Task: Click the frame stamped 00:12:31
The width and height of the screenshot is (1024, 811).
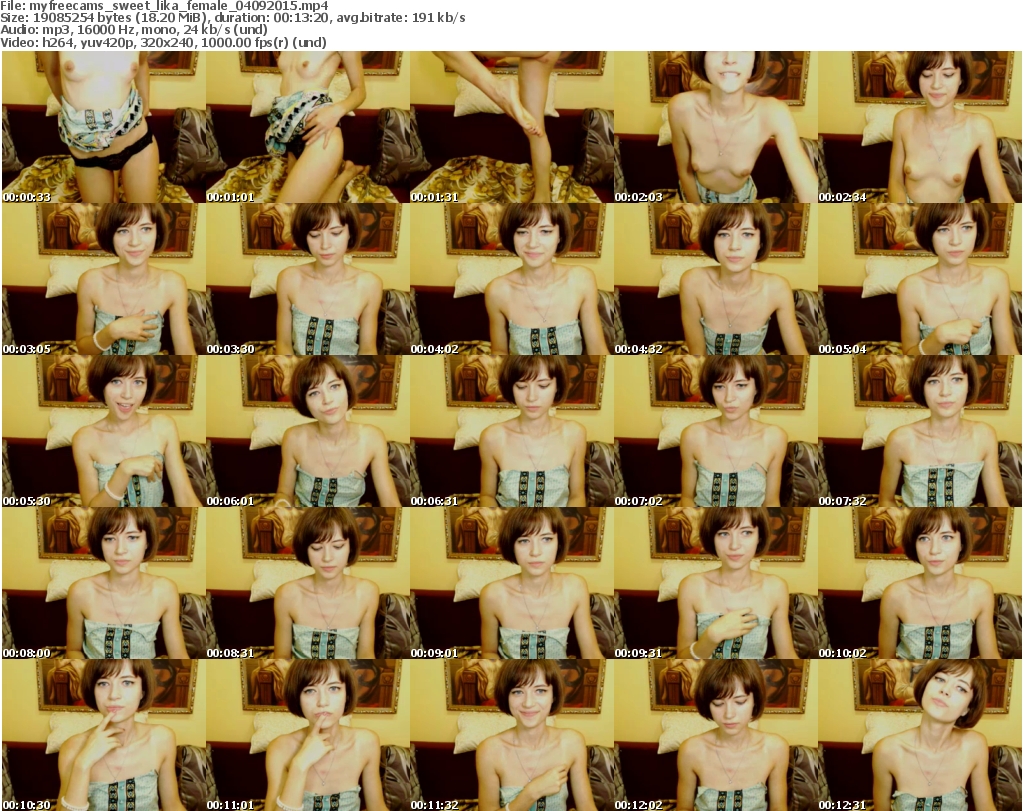Action: point(920,735)
